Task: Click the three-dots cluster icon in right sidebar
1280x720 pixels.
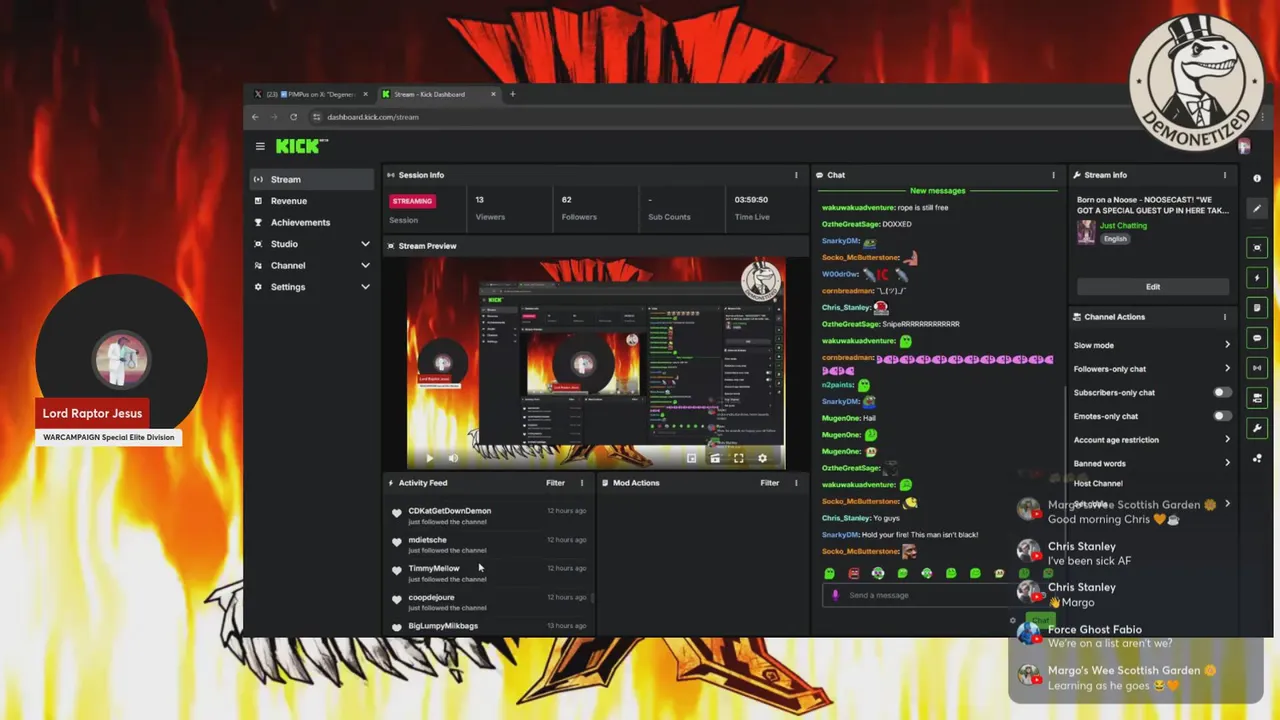Action: coord(1257,458)
